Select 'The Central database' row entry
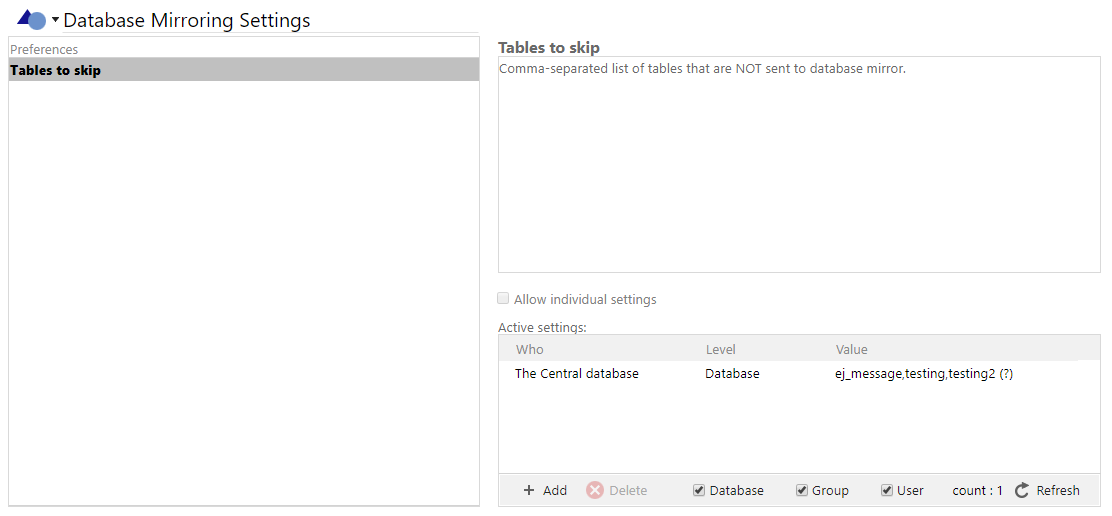Image resolution: width=1112 pixels, height=516 pixels. pyautogui.click(x=577, y=374)
